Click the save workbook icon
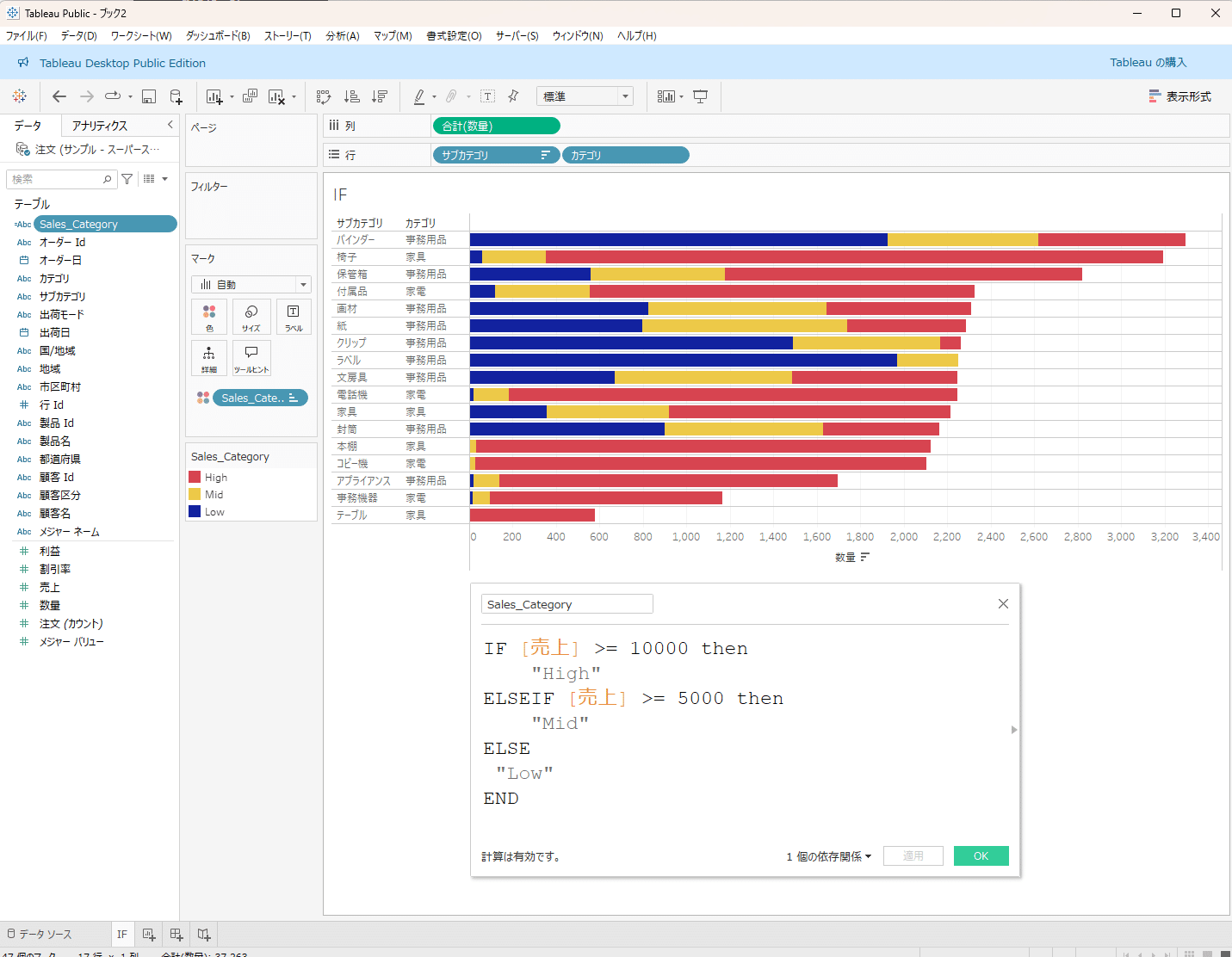Image resolution: width=1232 pixels, height=957 pixels. pos(149,96)
